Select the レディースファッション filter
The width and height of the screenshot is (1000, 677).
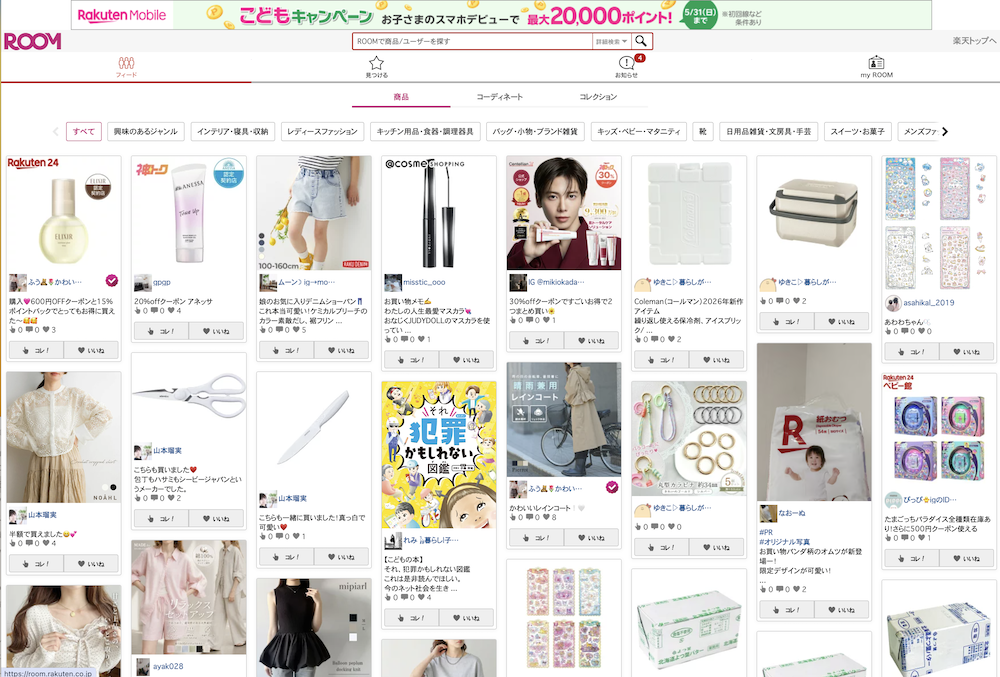click(322, 131)
